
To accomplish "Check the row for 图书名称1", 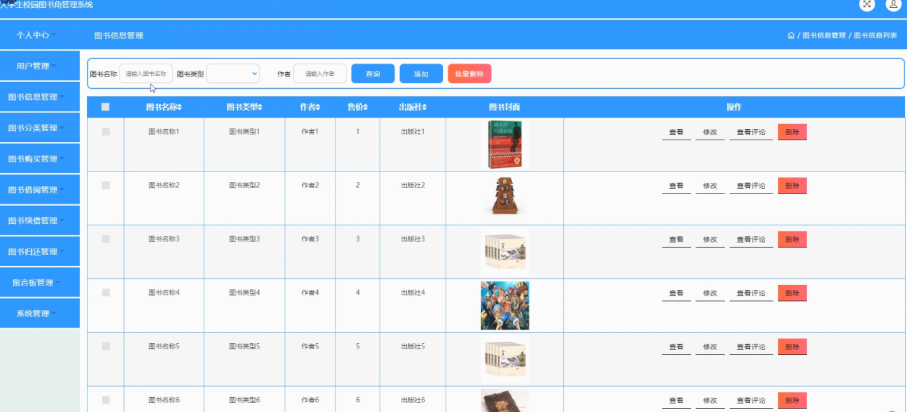I will pyautogui.click(x=106, y=132).
